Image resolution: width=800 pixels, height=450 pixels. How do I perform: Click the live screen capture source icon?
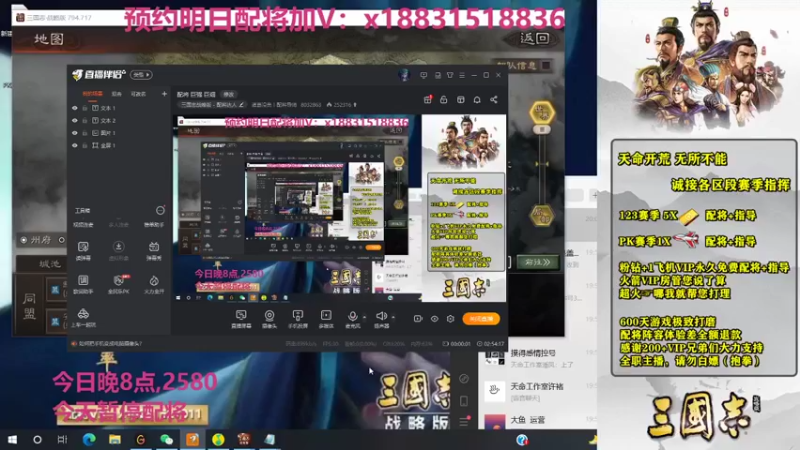(x=241, y=316)
